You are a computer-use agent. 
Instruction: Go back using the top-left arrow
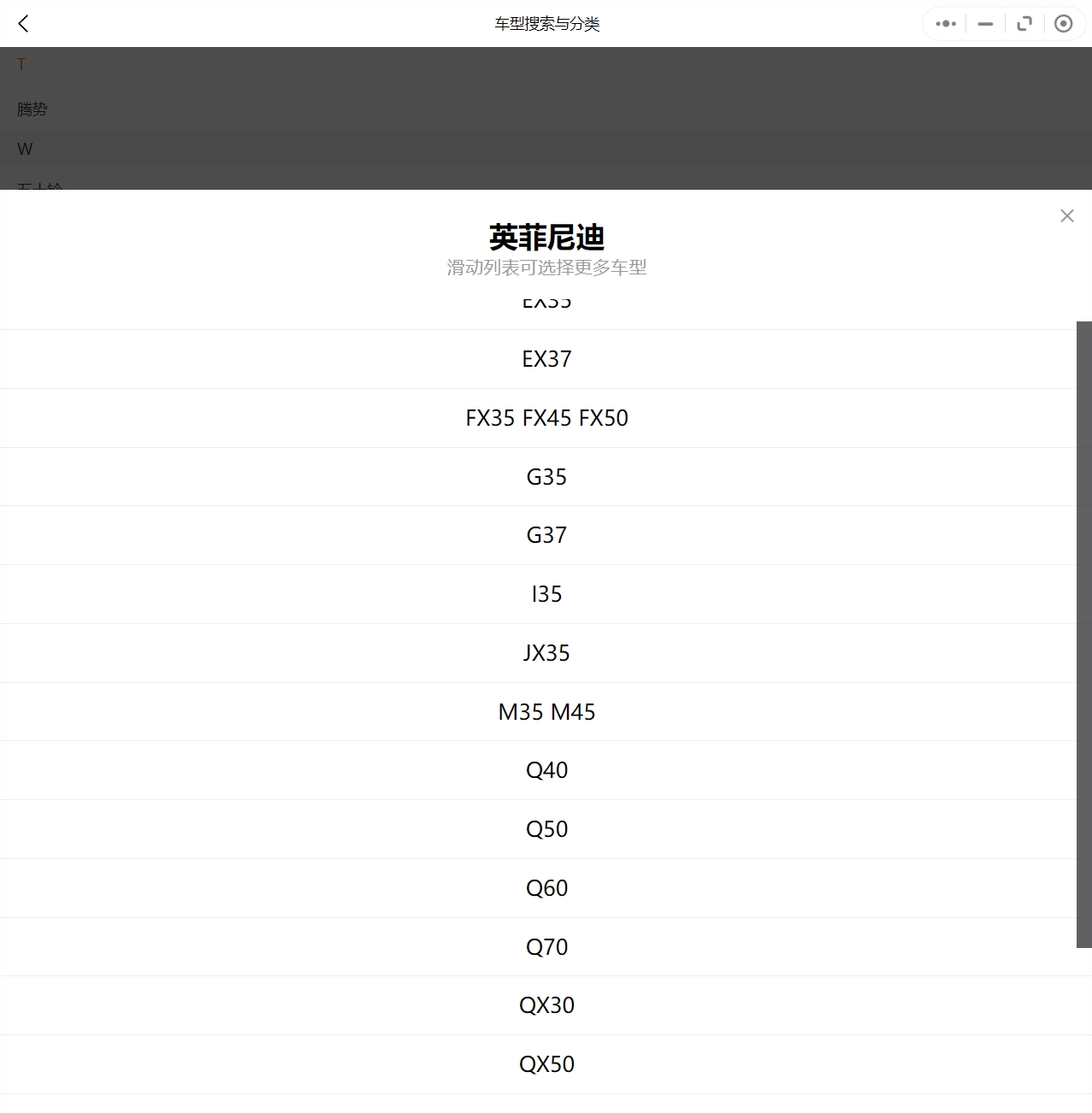pyautogui.click(x=23, y=24)
